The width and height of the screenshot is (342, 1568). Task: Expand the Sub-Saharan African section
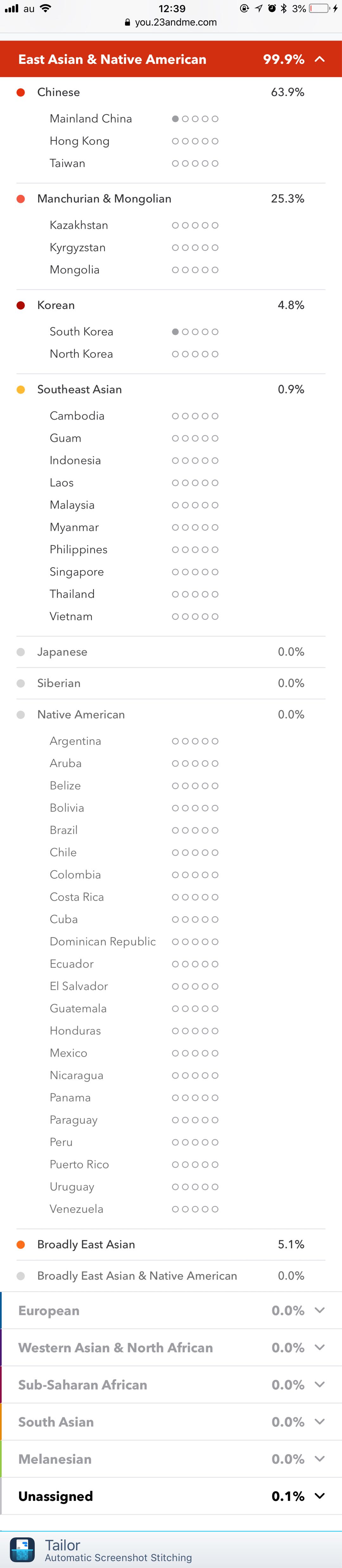pyautogui.click(x=320, y=1384)
